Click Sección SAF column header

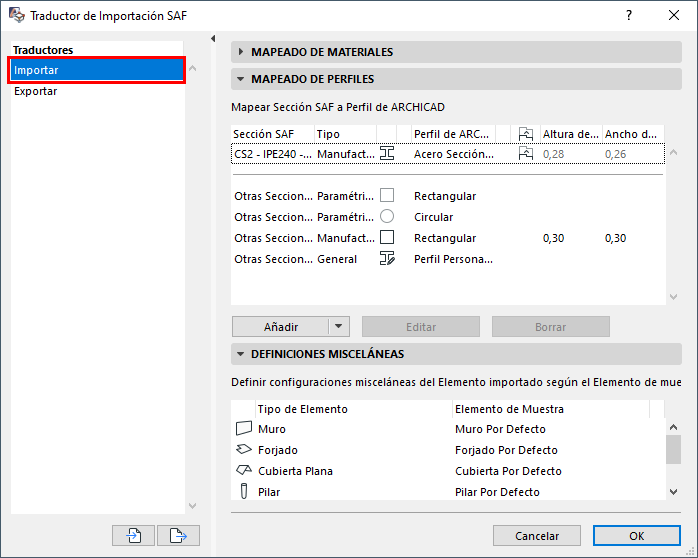(x=272, y=134)
